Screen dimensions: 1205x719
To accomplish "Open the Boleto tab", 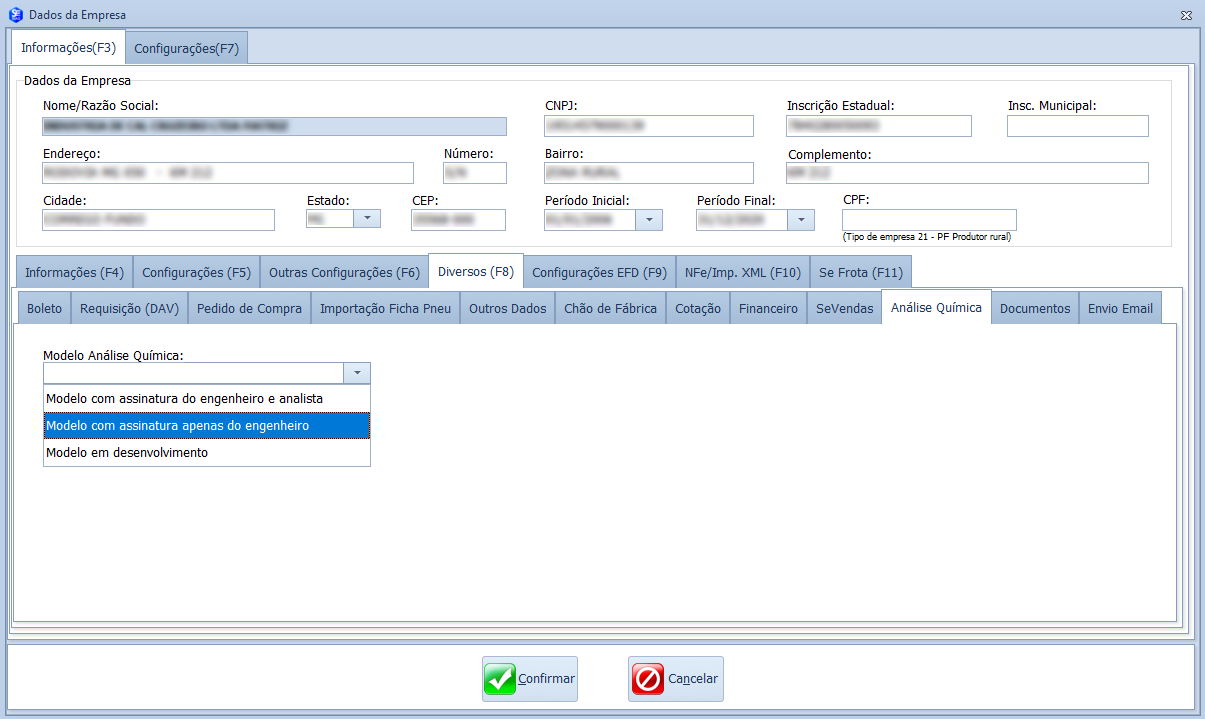I will pos(44,309).
